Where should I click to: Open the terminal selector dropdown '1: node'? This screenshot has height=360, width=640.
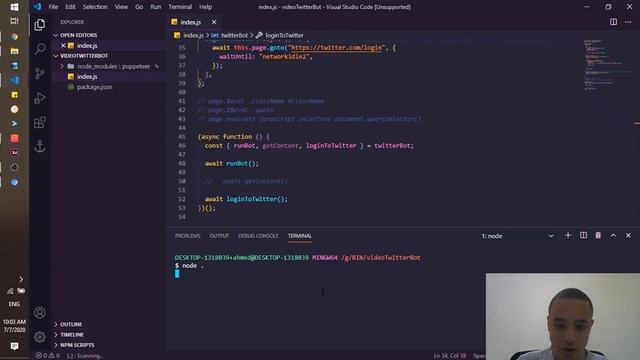517,236
